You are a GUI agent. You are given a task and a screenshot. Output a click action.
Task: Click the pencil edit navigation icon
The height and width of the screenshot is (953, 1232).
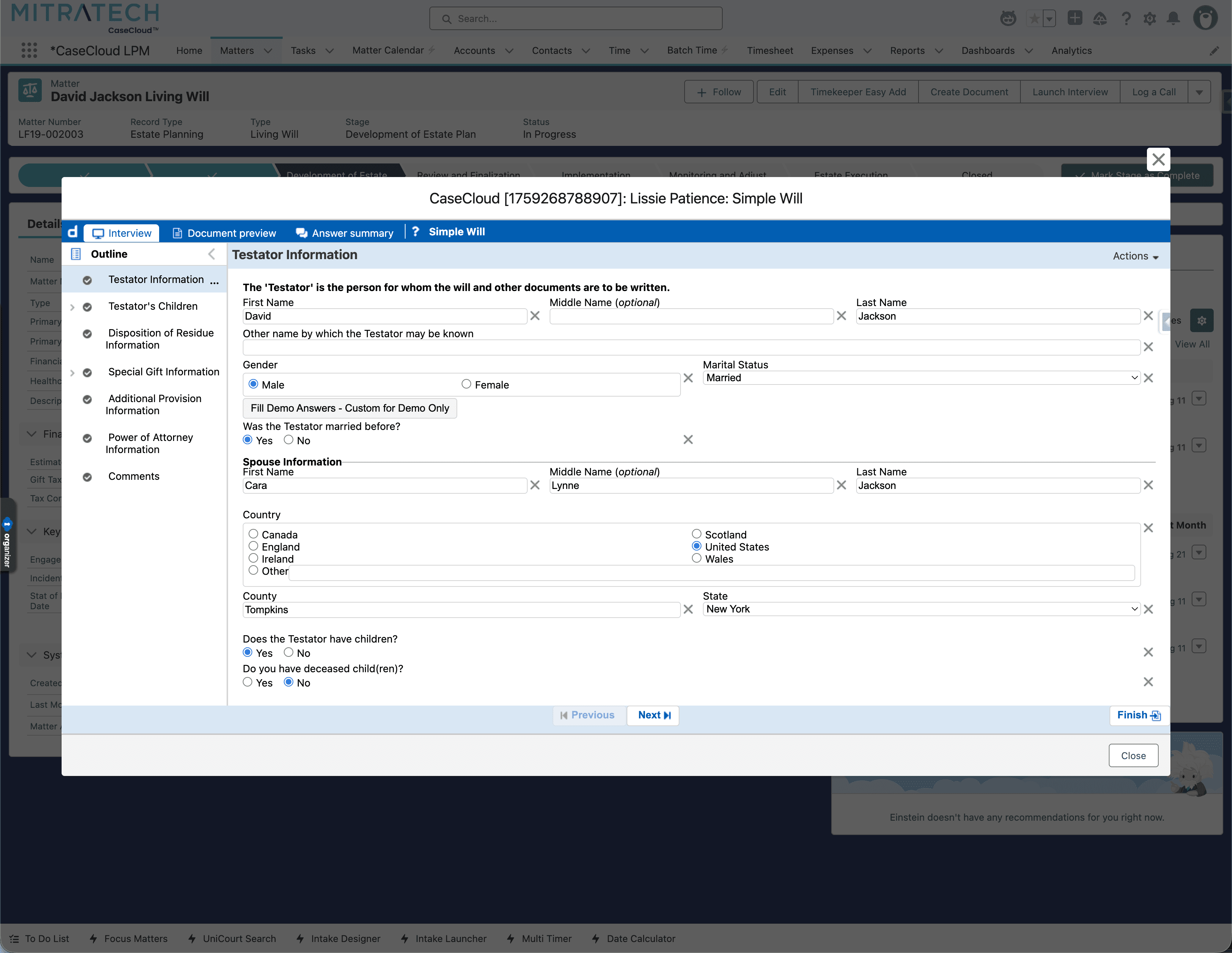(x=1214, y=51)
